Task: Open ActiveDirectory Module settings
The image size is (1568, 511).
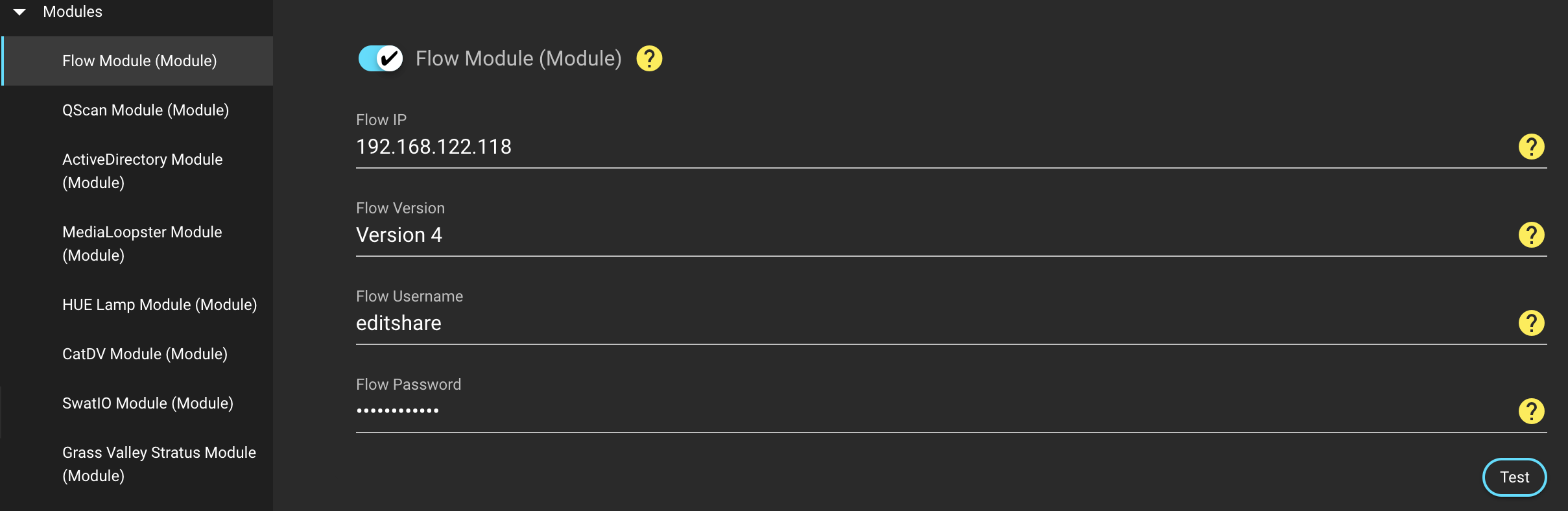Action: click(142, 171)
